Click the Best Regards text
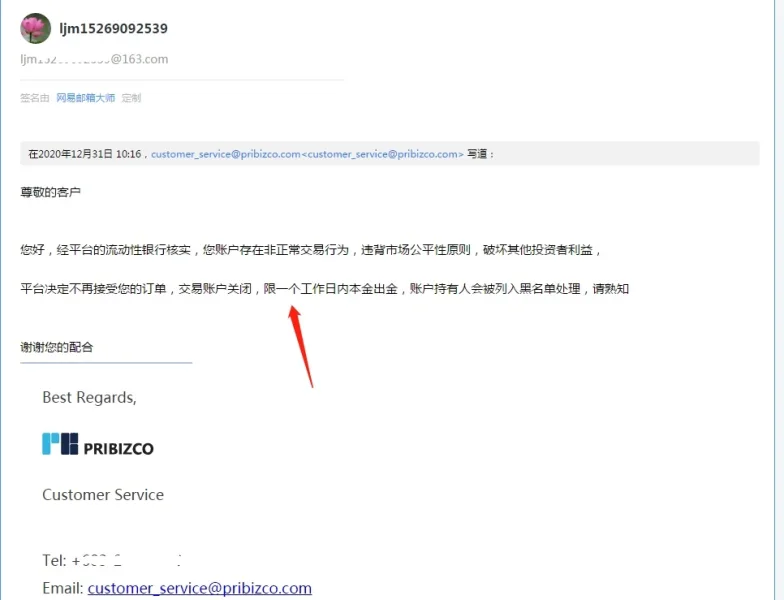This screenshot has height=600, width=784. (90, 398)
